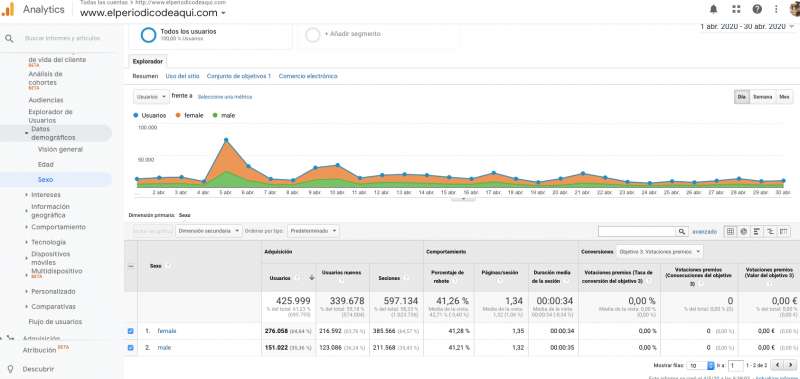This screenshot has width=800, height=379.
Task: Open the Usuarios metric dropdown
Action: pos(151,96)
